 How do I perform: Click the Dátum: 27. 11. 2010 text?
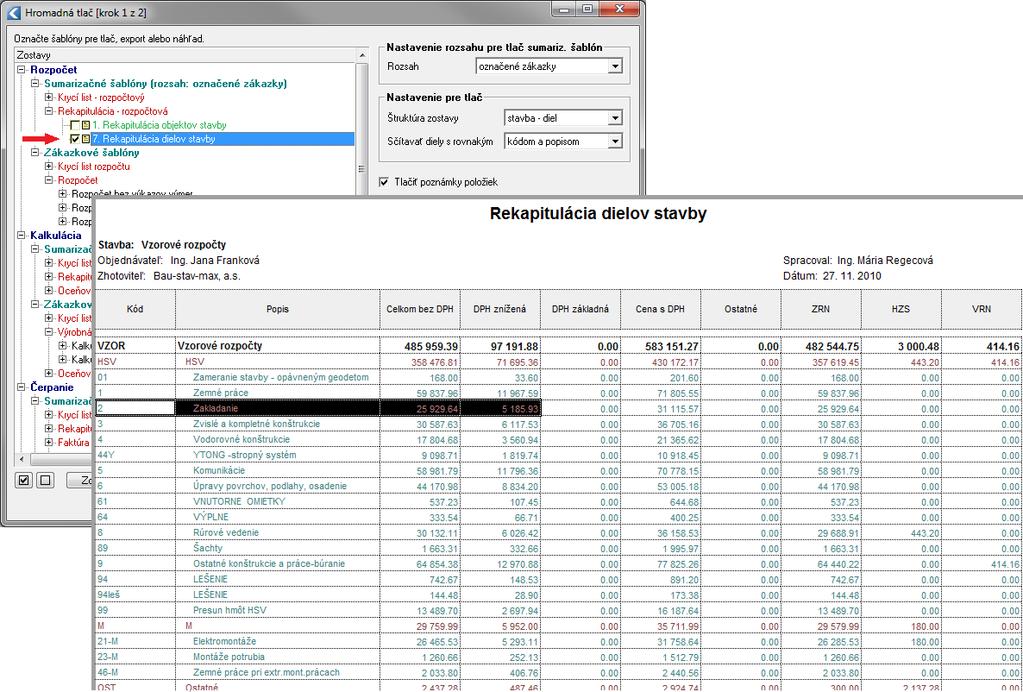coord(832,276)
